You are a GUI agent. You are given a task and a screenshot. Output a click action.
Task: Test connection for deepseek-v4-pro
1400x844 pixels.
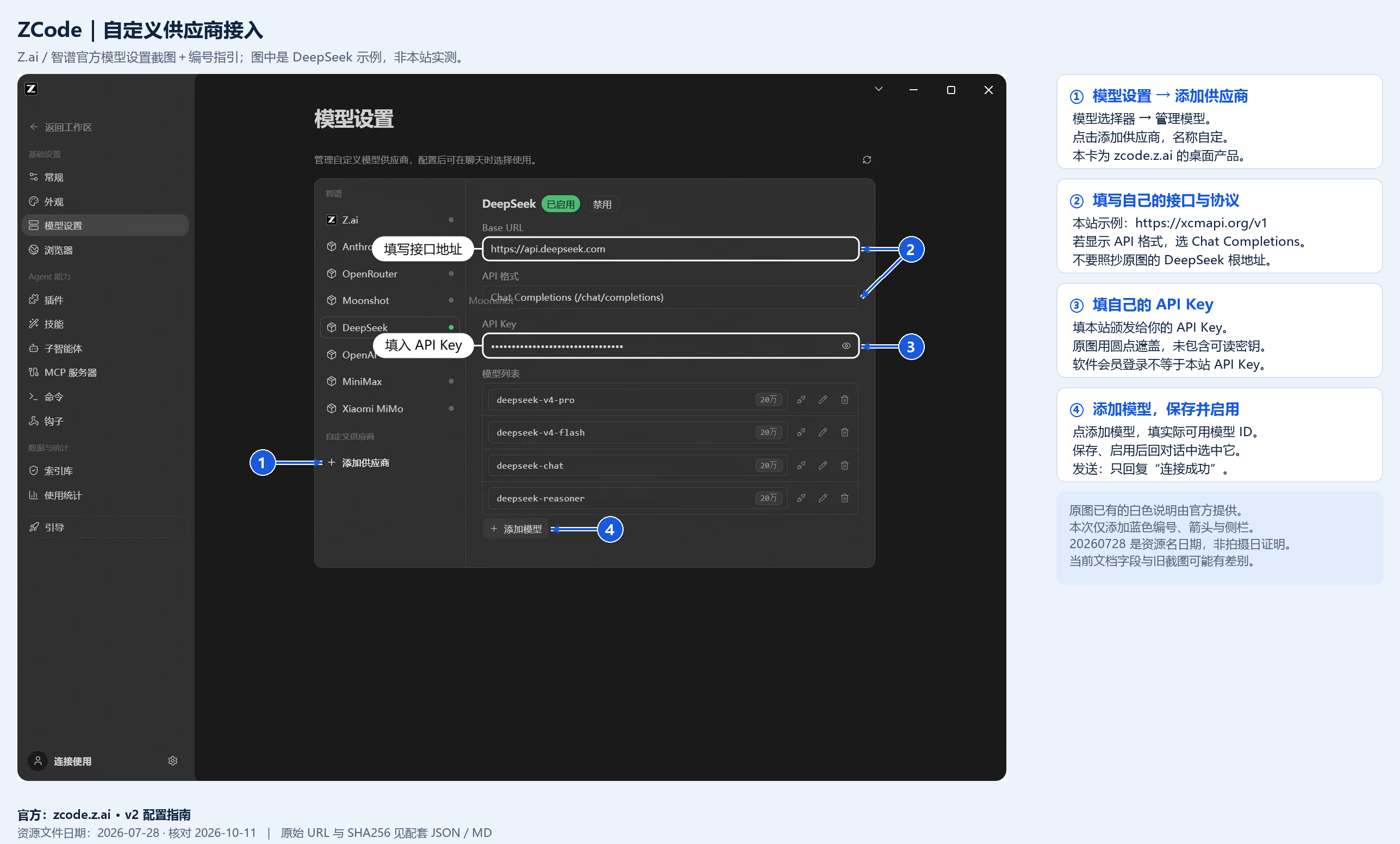point(801,400)
